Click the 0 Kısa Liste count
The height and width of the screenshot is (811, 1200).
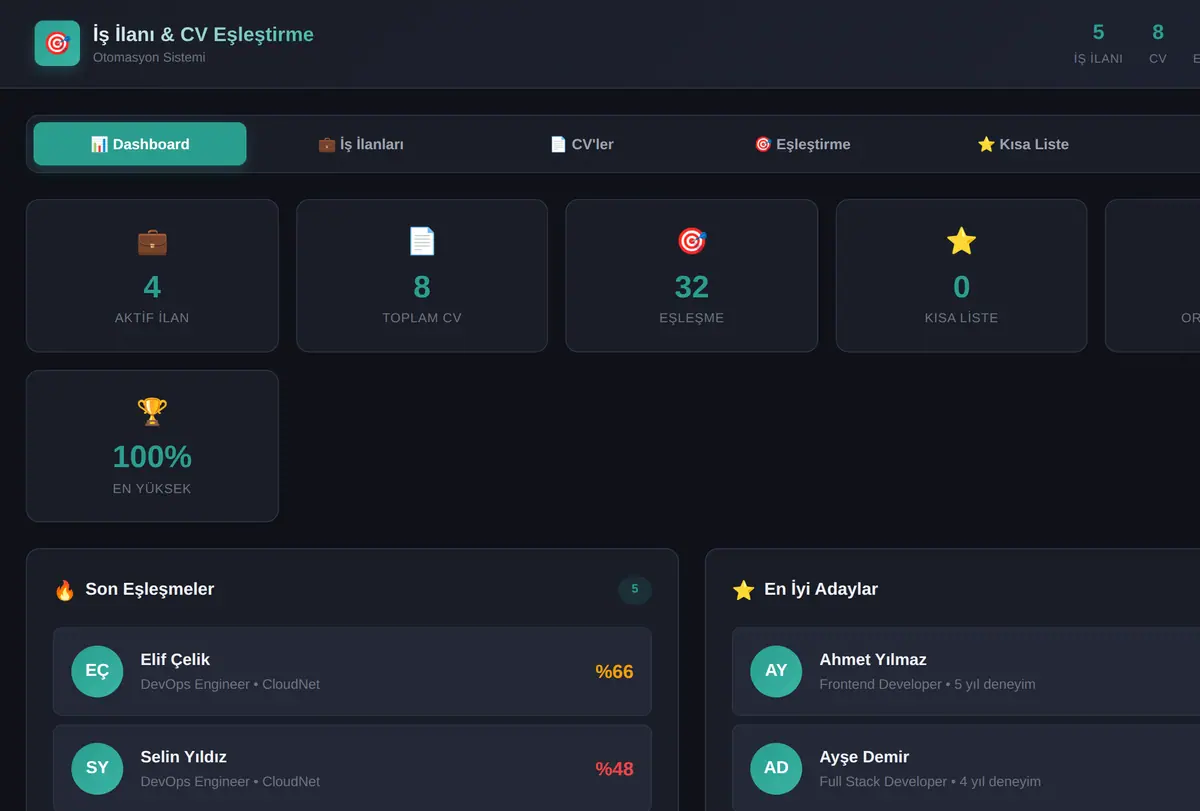pos(961,287)
